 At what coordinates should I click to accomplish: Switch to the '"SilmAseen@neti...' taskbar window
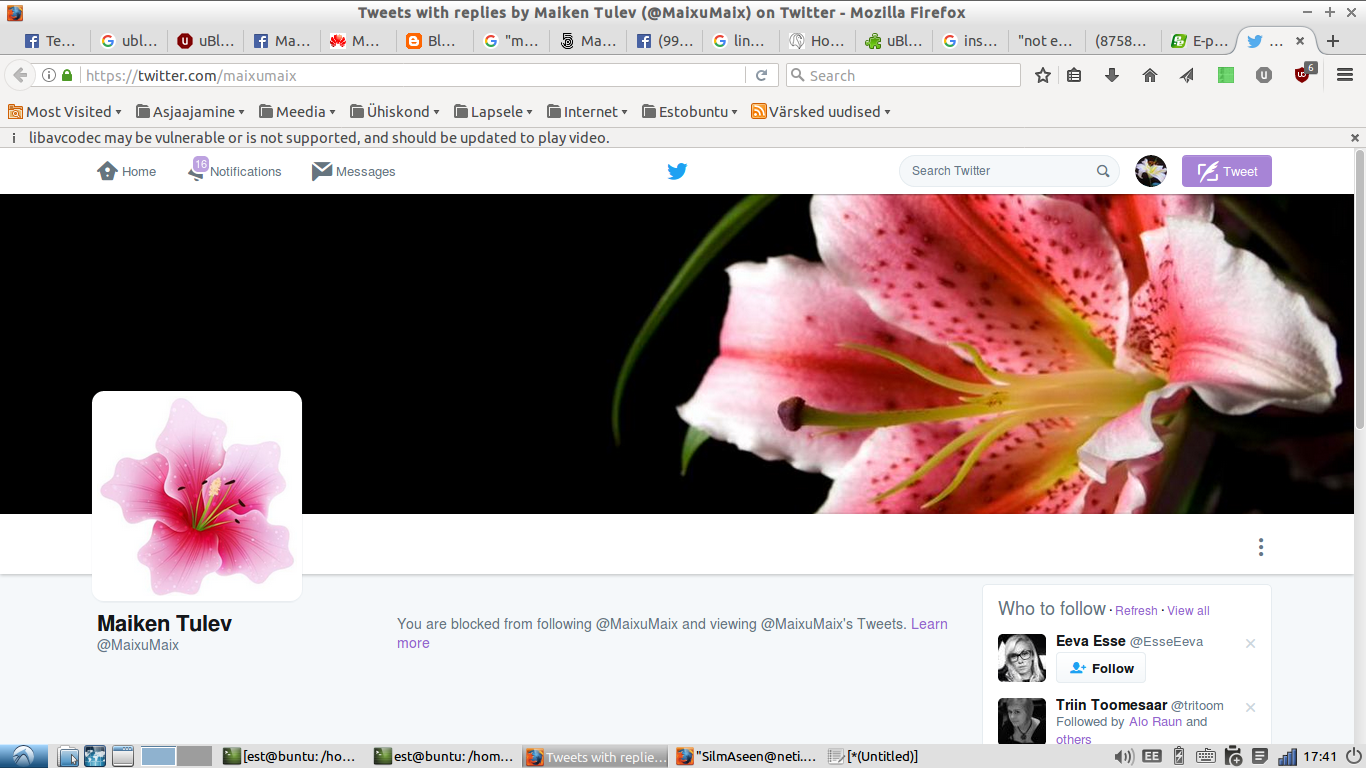coord(747,757)
